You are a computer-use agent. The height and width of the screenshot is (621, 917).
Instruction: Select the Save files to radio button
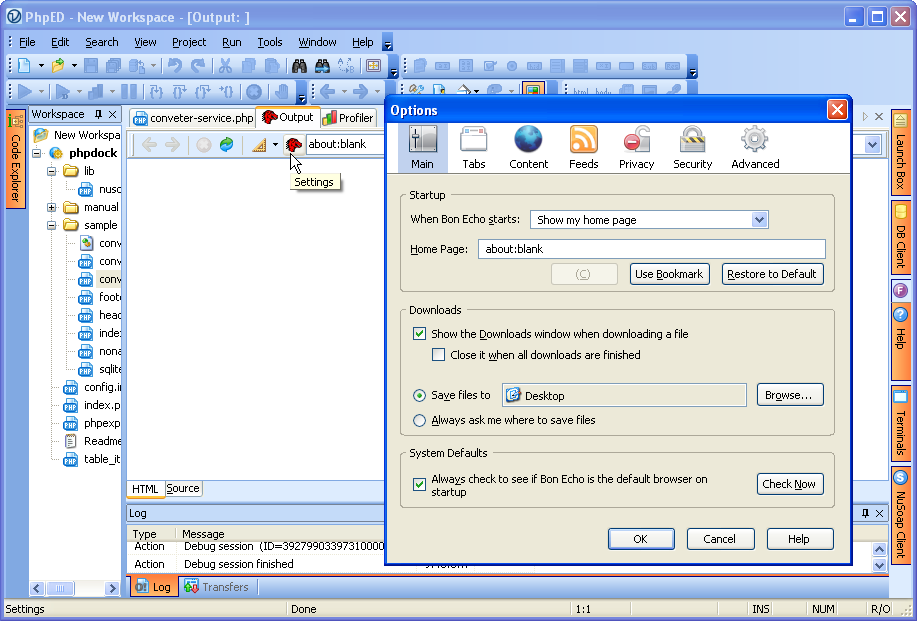[419, 396]
